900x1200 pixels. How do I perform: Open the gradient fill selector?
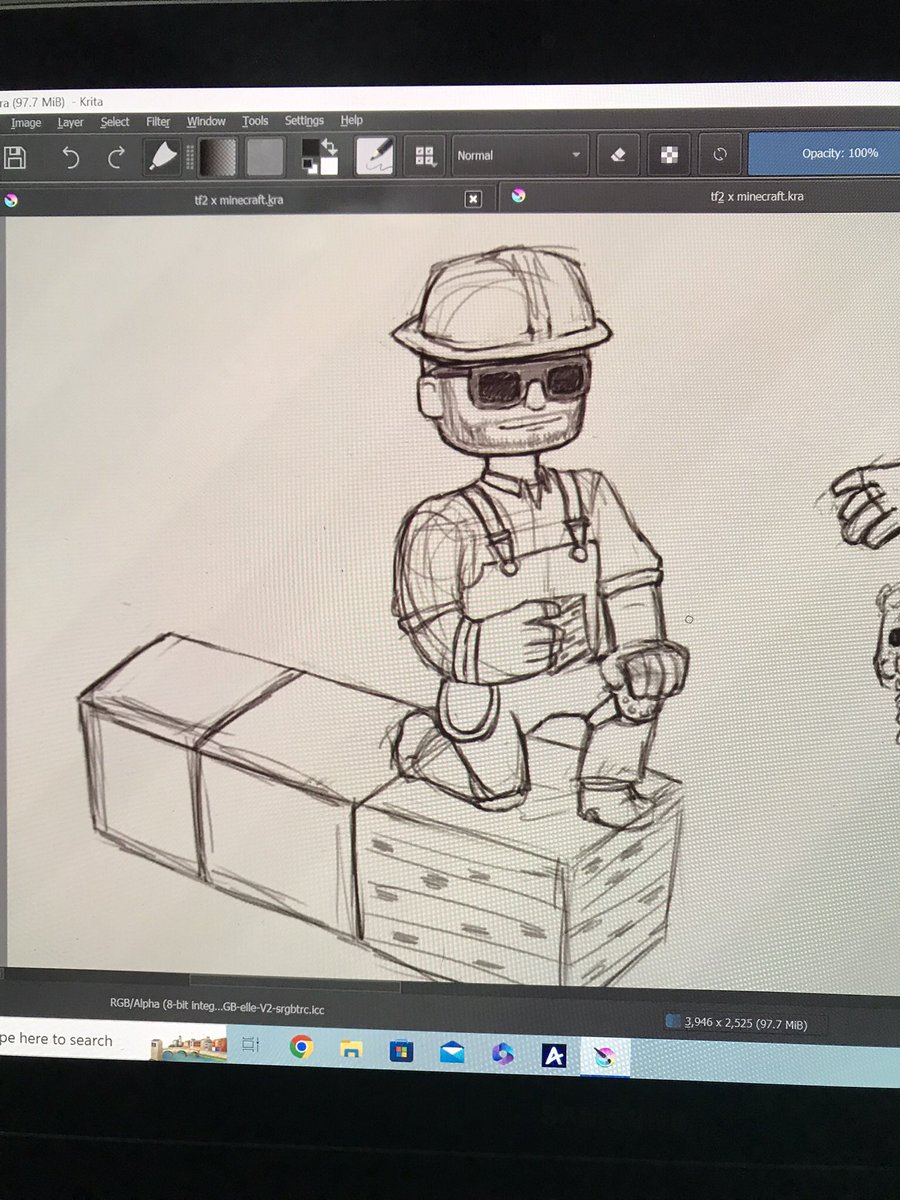click(217, 156)
